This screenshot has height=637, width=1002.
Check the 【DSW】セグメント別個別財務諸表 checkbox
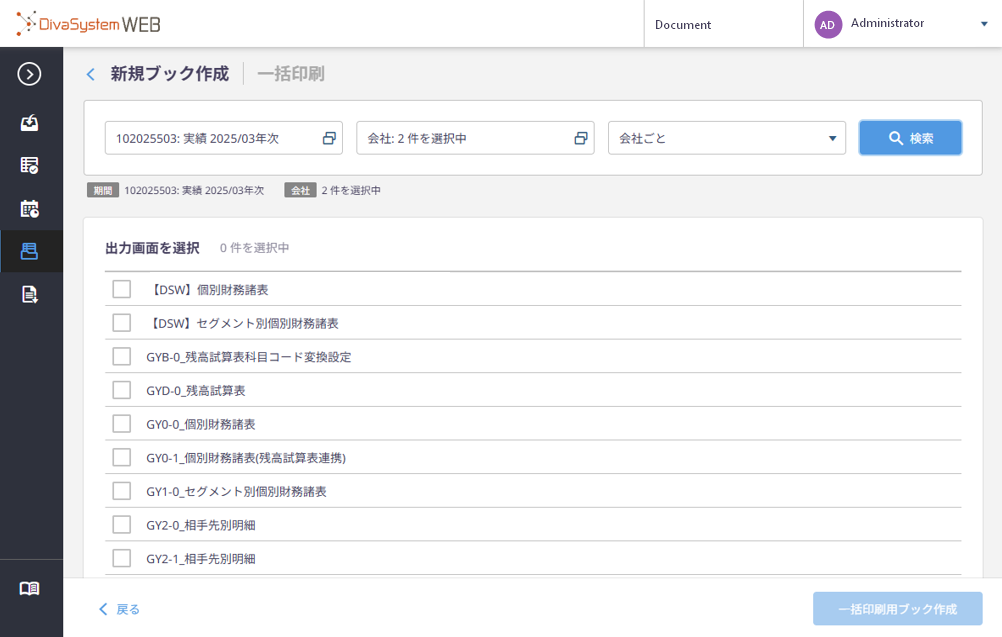coord(121,323)
